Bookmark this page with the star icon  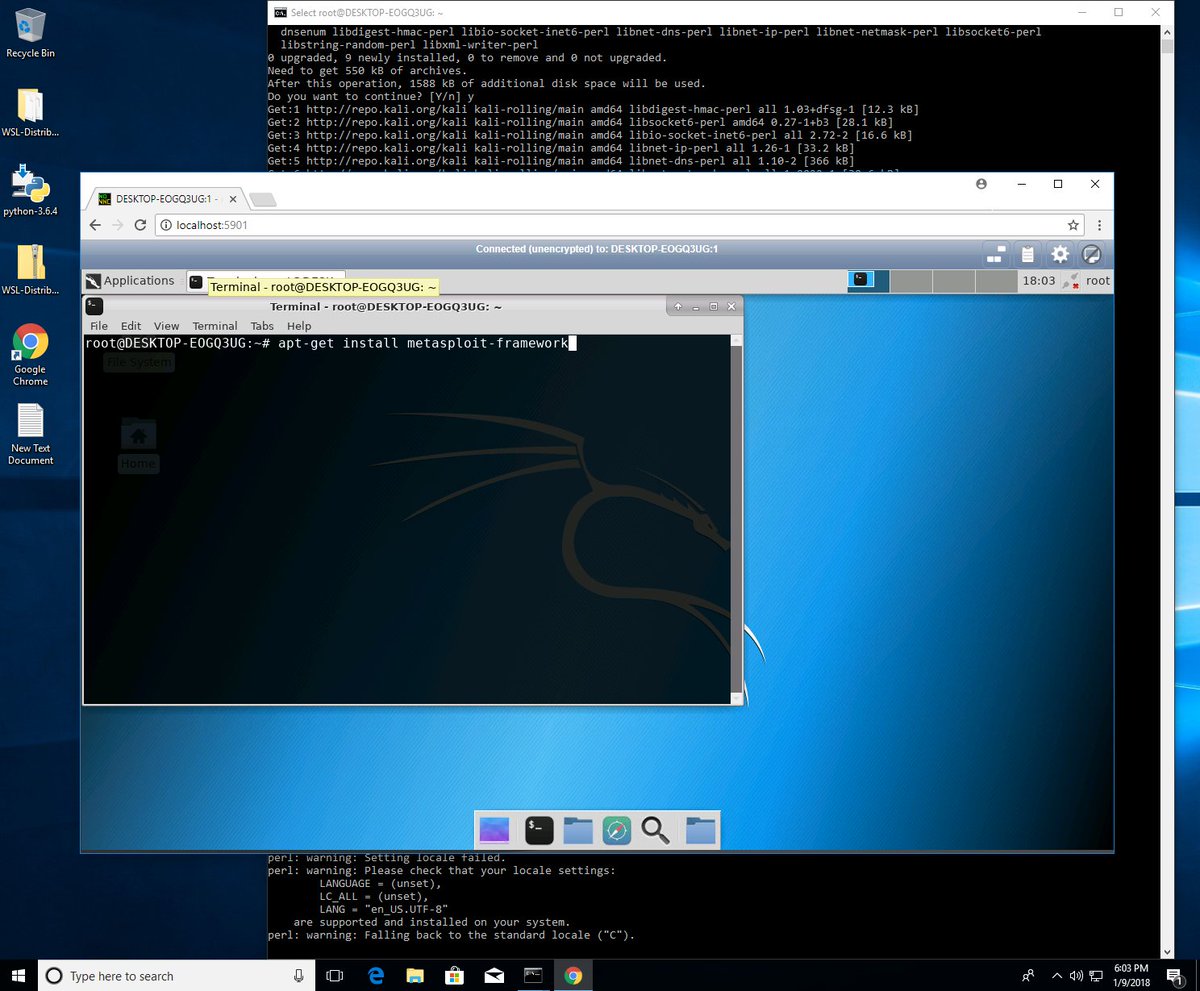pyautogui.click(x=1073, y=225)
